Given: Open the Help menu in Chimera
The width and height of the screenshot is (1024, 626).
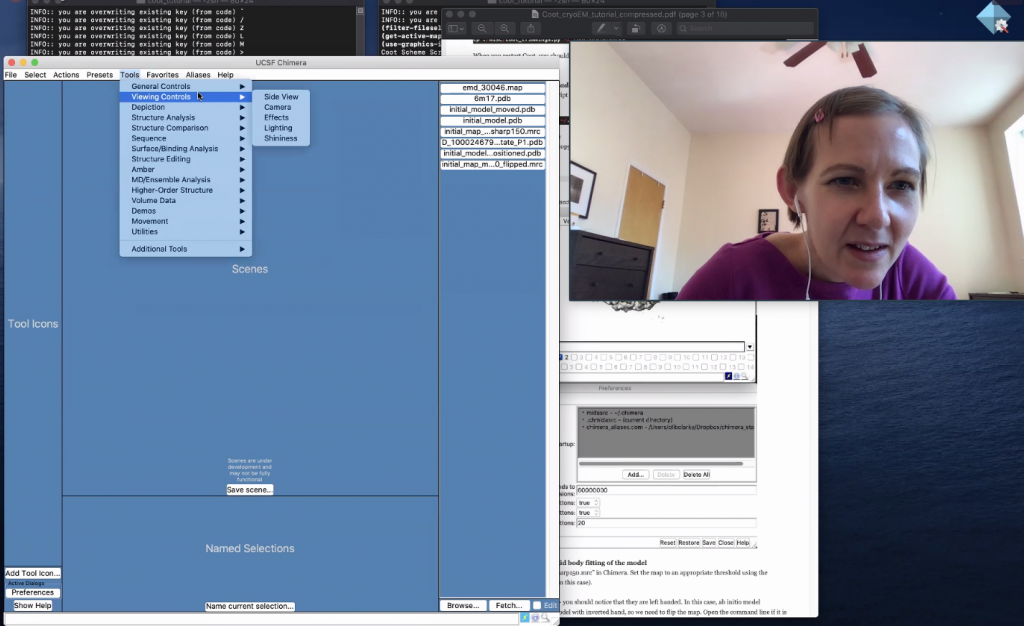Looking at the screenshot, I should [x=225, y=75].
